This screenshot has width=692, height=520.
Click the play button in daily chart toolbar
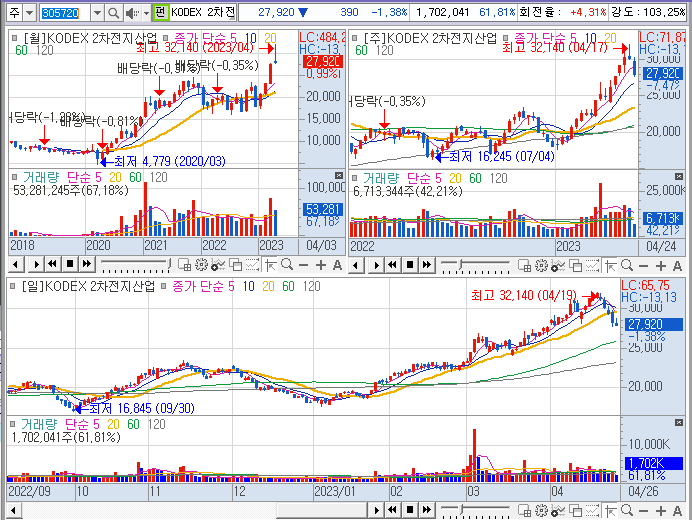tap(376, 511)
